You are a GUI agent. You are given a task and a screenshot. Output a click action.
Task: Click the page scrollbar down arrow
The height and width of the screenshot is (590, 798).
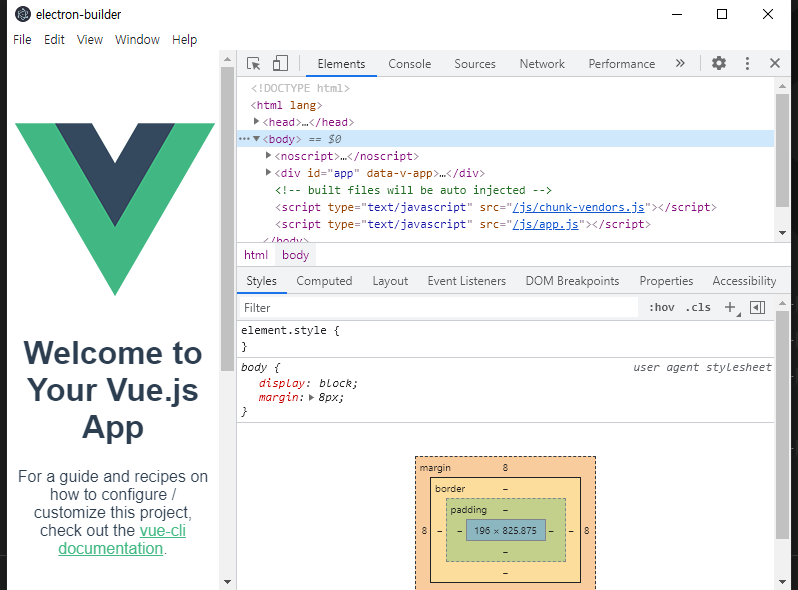pyautogui.click(x=227, y=581)
